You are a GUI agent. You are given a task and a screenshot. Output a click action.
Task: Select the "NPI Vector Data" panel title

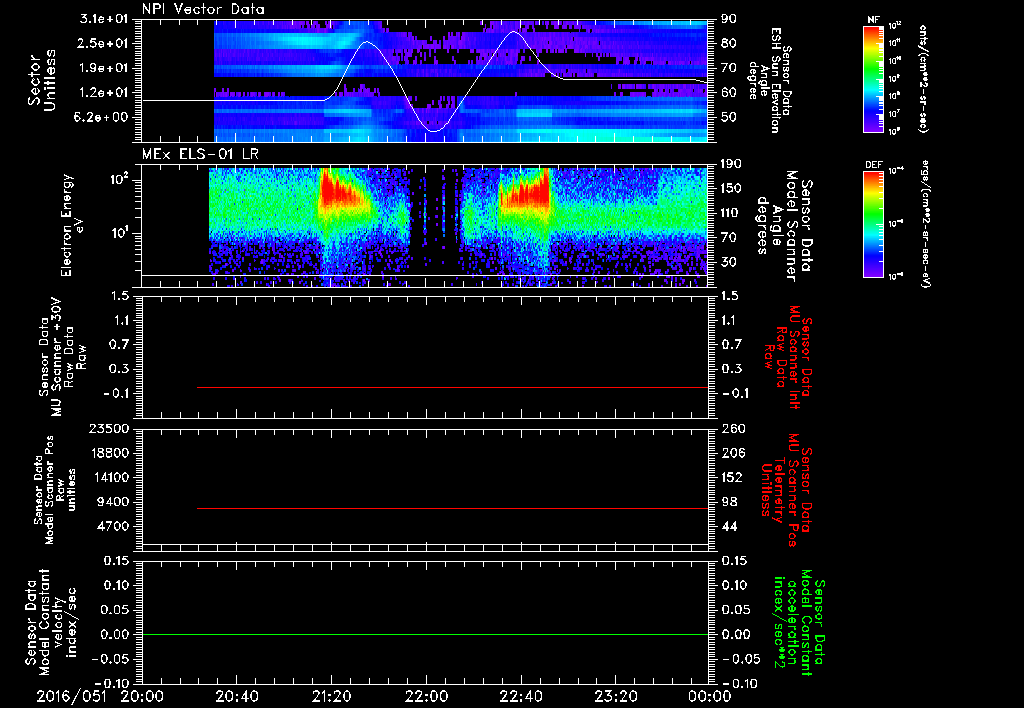[204, 9]
